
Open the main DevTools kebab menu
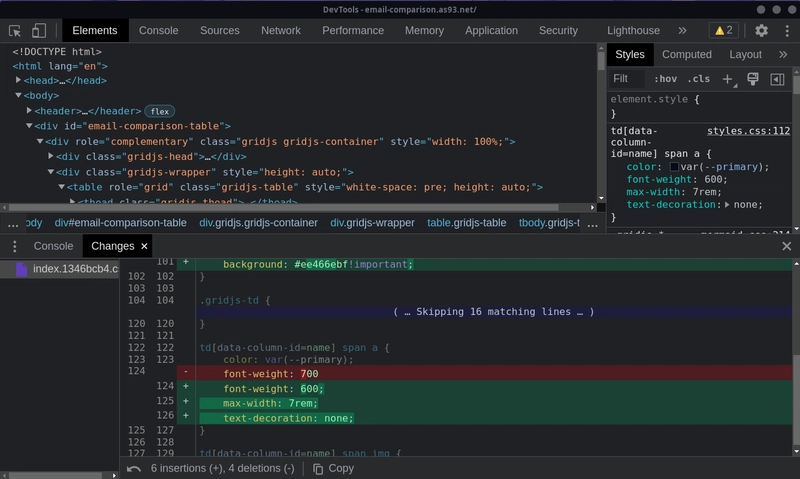787,31
